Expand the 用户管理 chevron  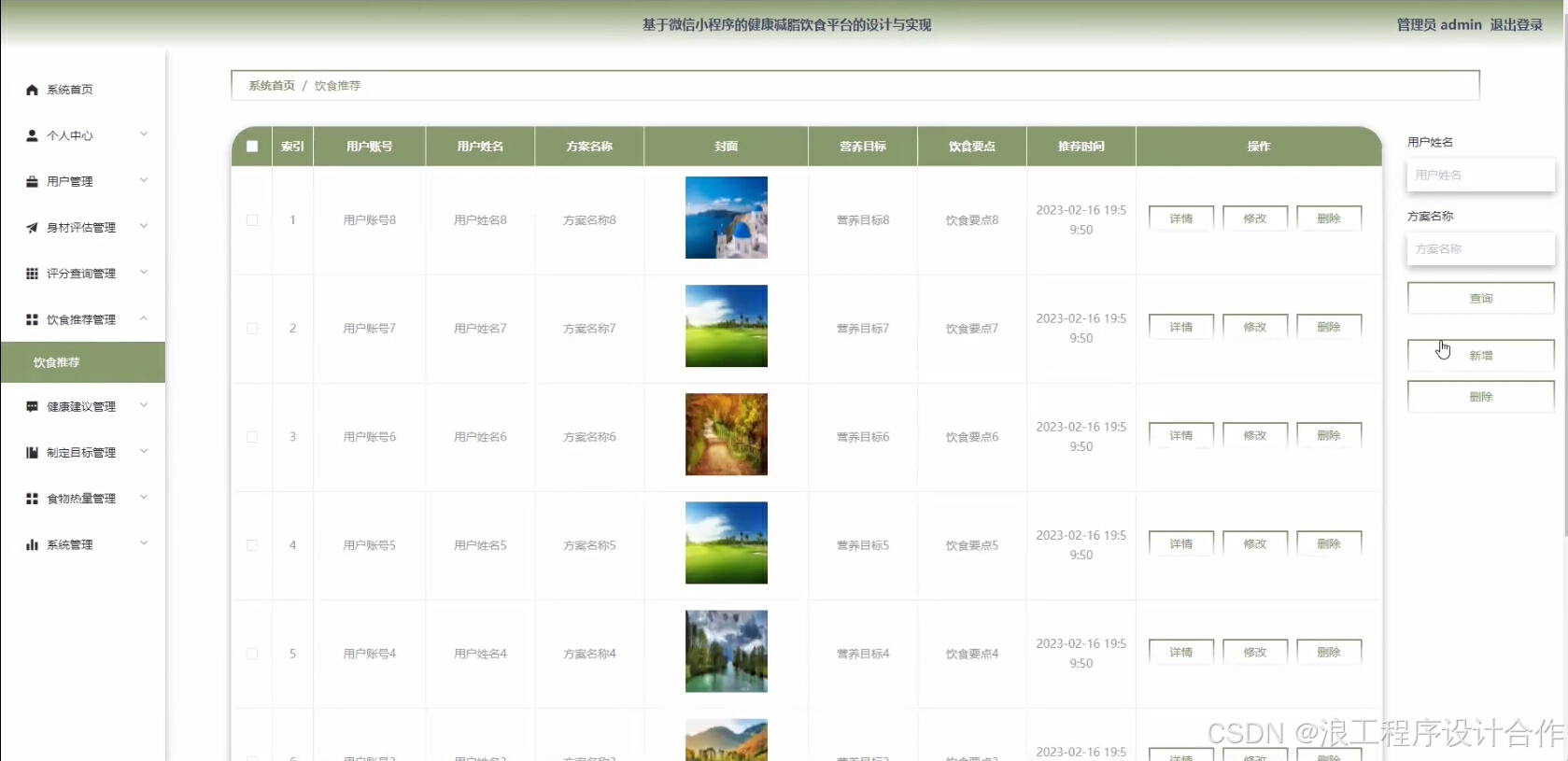pos(144,180)
